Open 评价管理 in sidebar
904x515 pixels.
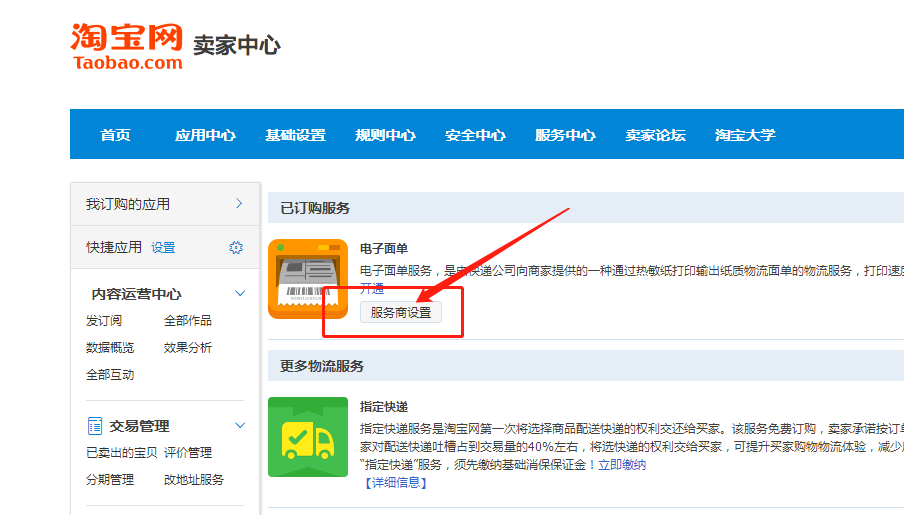(x=188, y=453)
